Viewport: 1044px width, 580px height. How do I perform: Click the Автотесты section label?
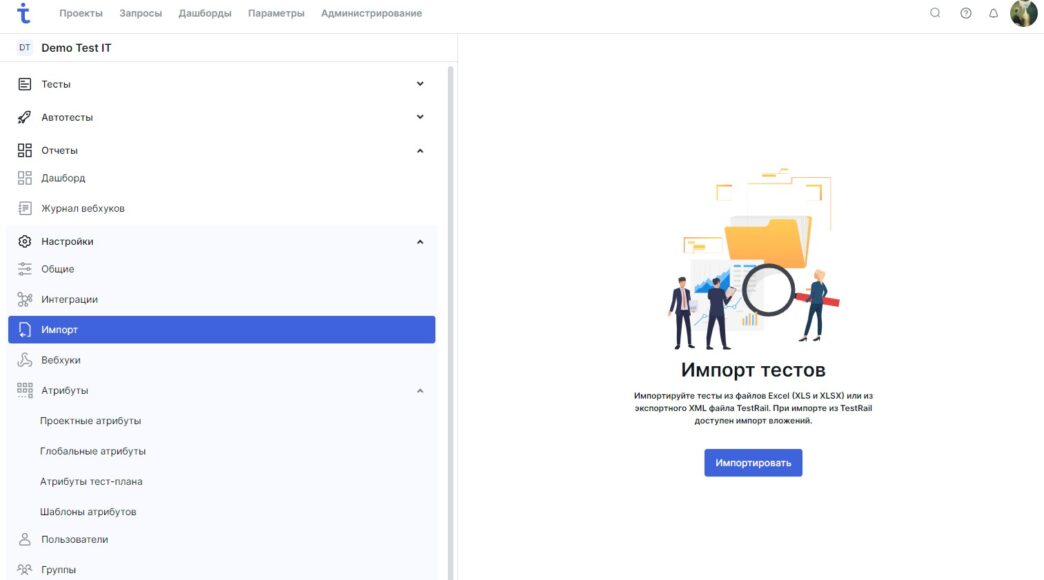coord(67,117)
